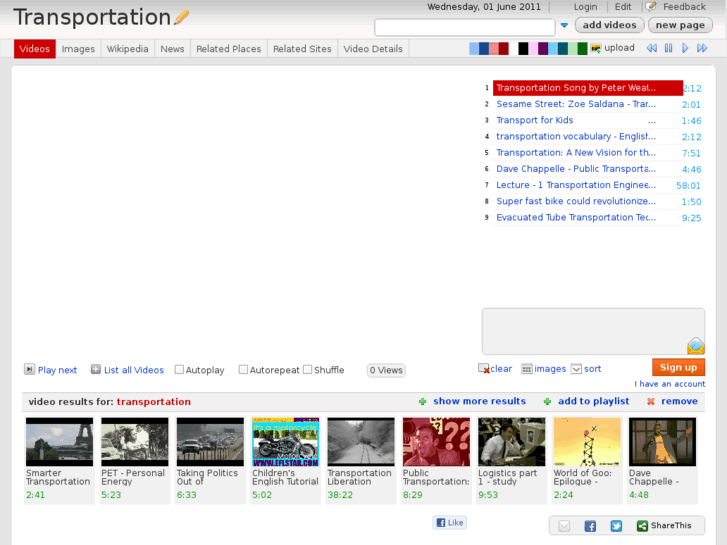Click the Play next icon
Screen dimensions: 727x545
click(29, 369)
